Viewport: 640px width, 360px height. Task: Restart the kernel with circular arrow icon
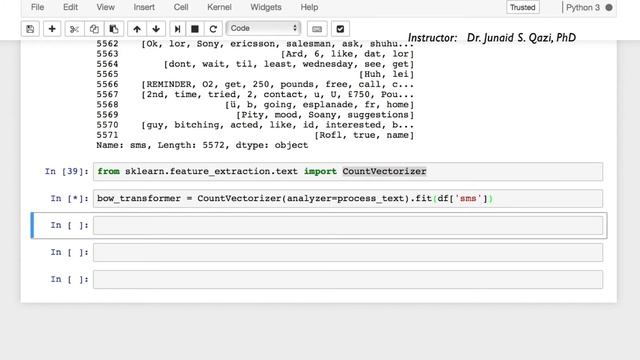click(213, 29)
